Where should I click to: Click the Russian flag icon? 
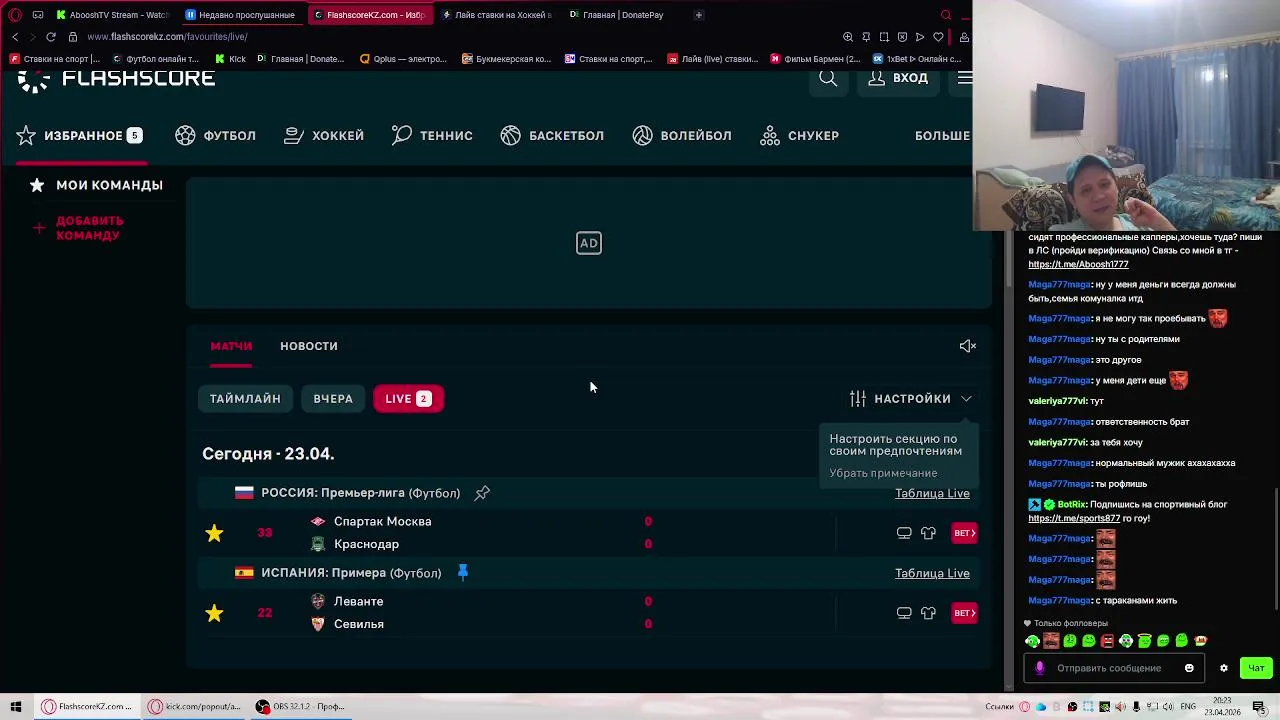[x=244, y=493]
